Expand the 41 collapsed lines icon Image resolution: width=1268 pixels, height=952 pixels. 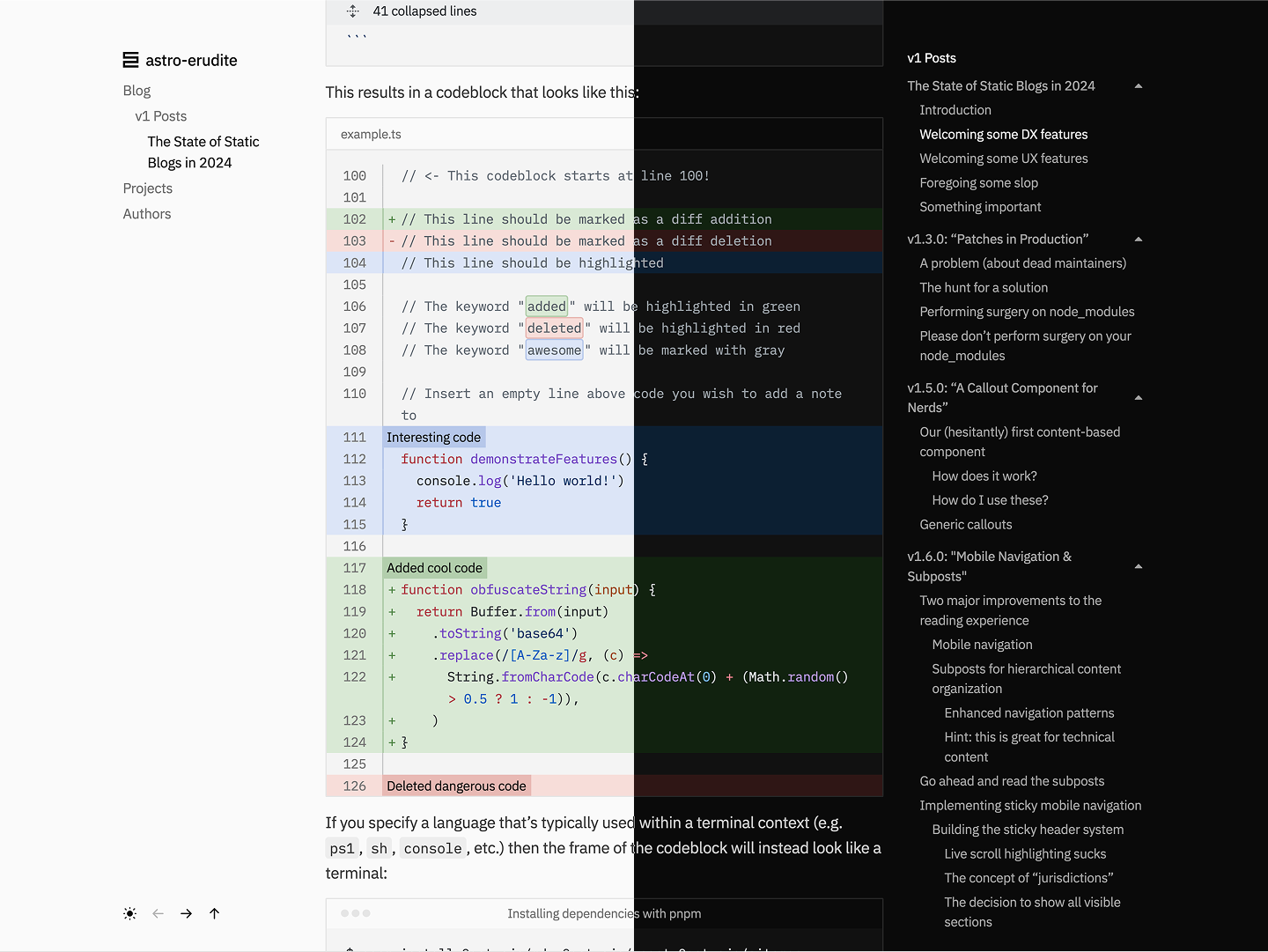(x=353, y=11)
